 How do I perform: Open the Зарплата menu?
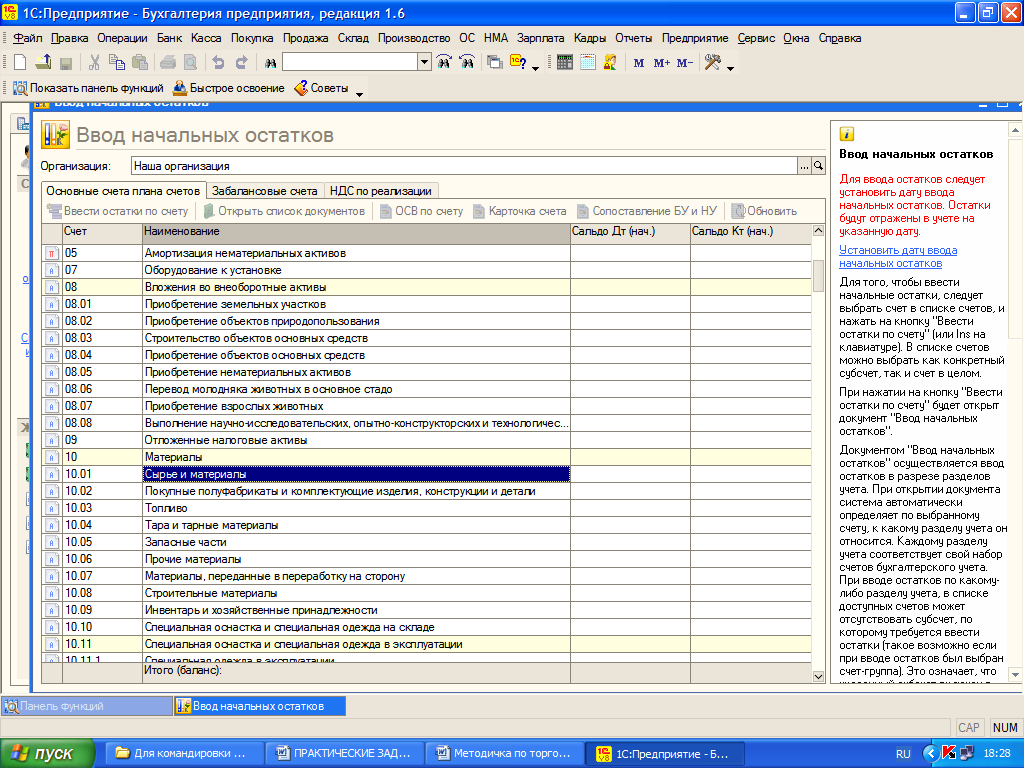pos(540,38)
